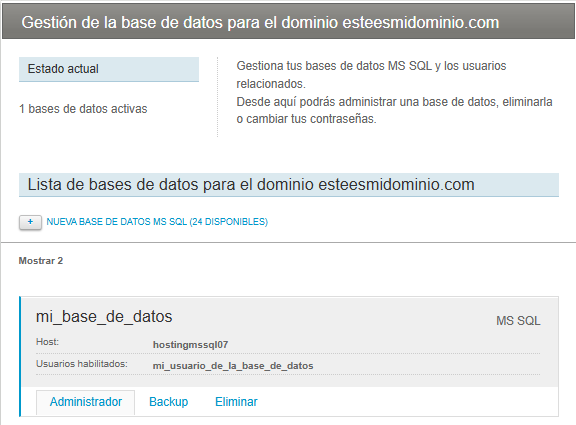The height and width of the screenshot is (425, 576).
Task: Select the Administrador tab
Action: (86, 402)
